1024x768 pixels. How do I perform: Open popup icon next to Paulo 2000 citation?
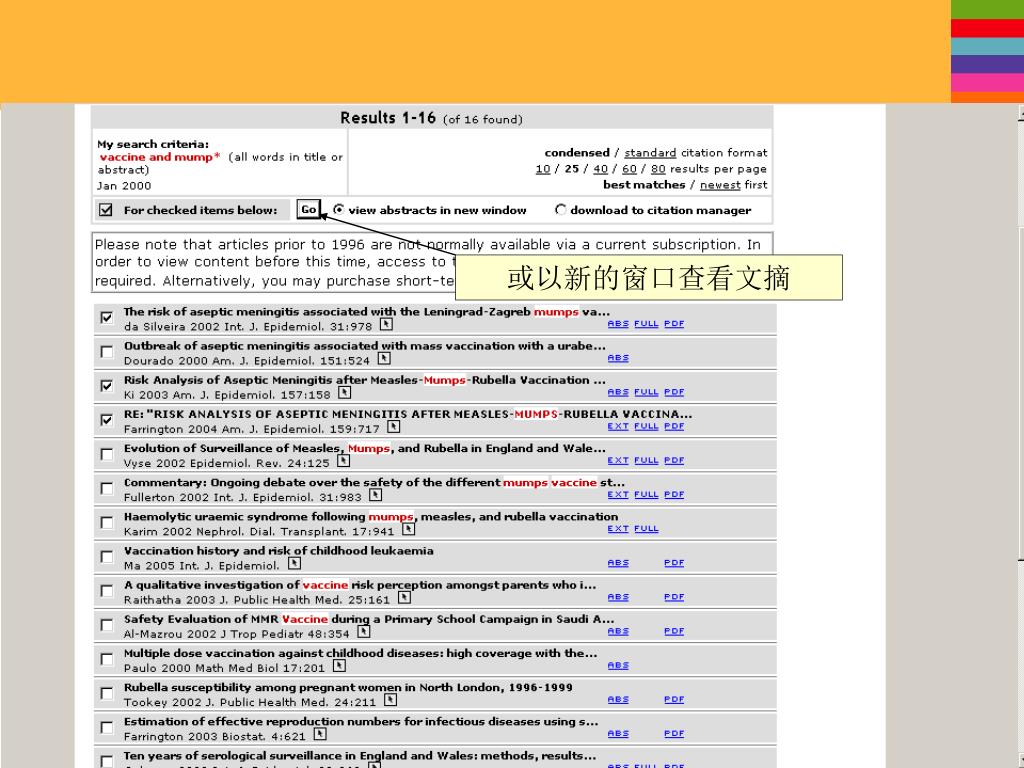[x=339, y=665]
